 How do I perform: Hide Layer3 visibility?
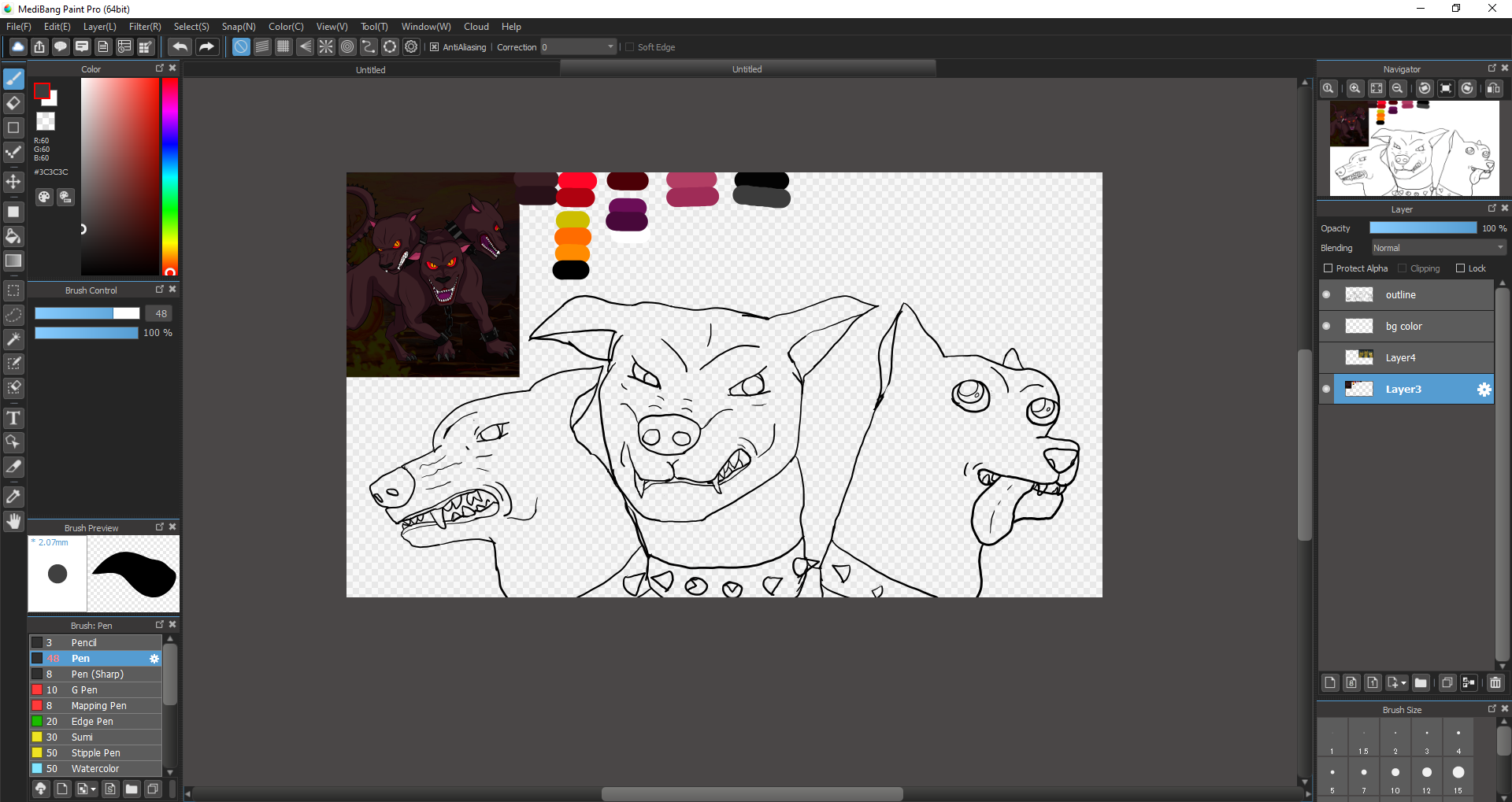(x=1326, y=390)
